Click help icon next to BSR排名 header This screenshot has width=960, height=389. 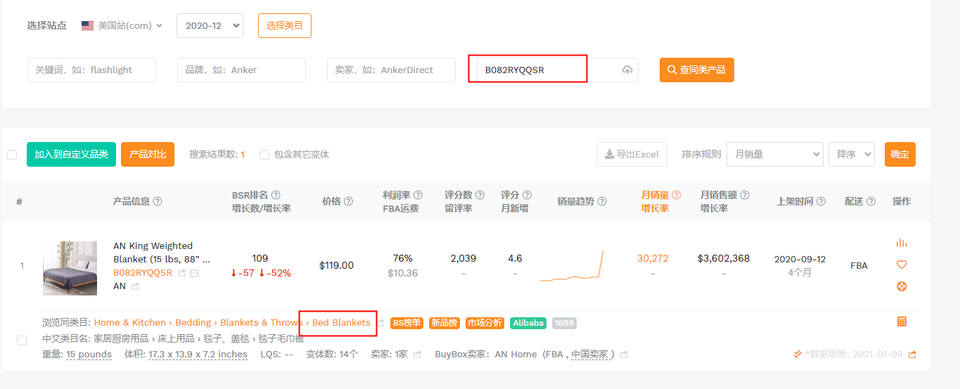tap(276, 195)
